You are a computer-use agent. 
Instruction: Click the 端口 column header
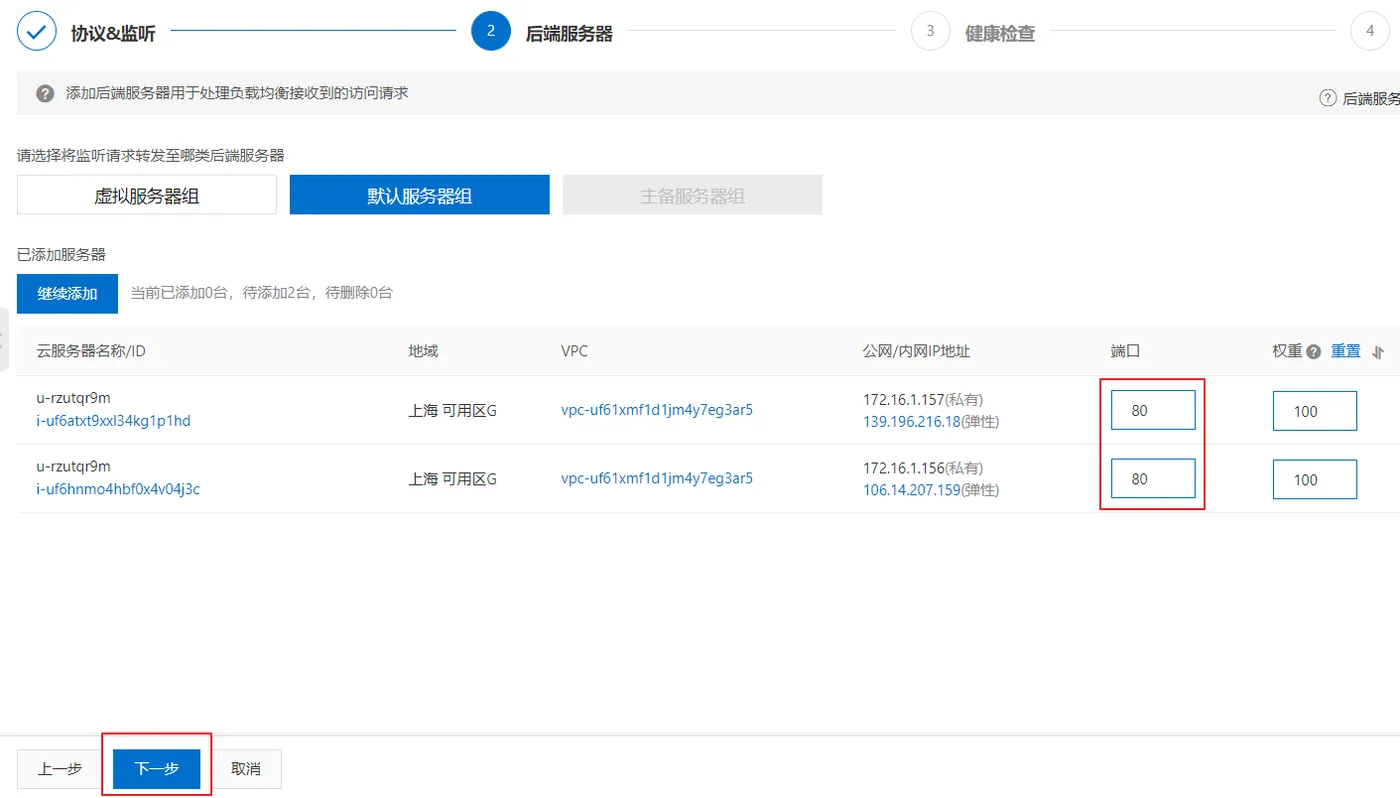pos(1125,351)
